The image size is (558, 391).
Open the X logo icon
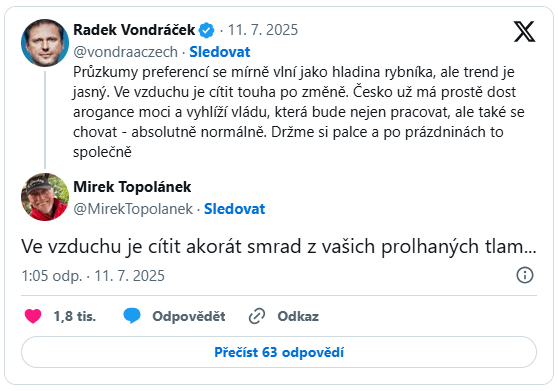point(524,31)
